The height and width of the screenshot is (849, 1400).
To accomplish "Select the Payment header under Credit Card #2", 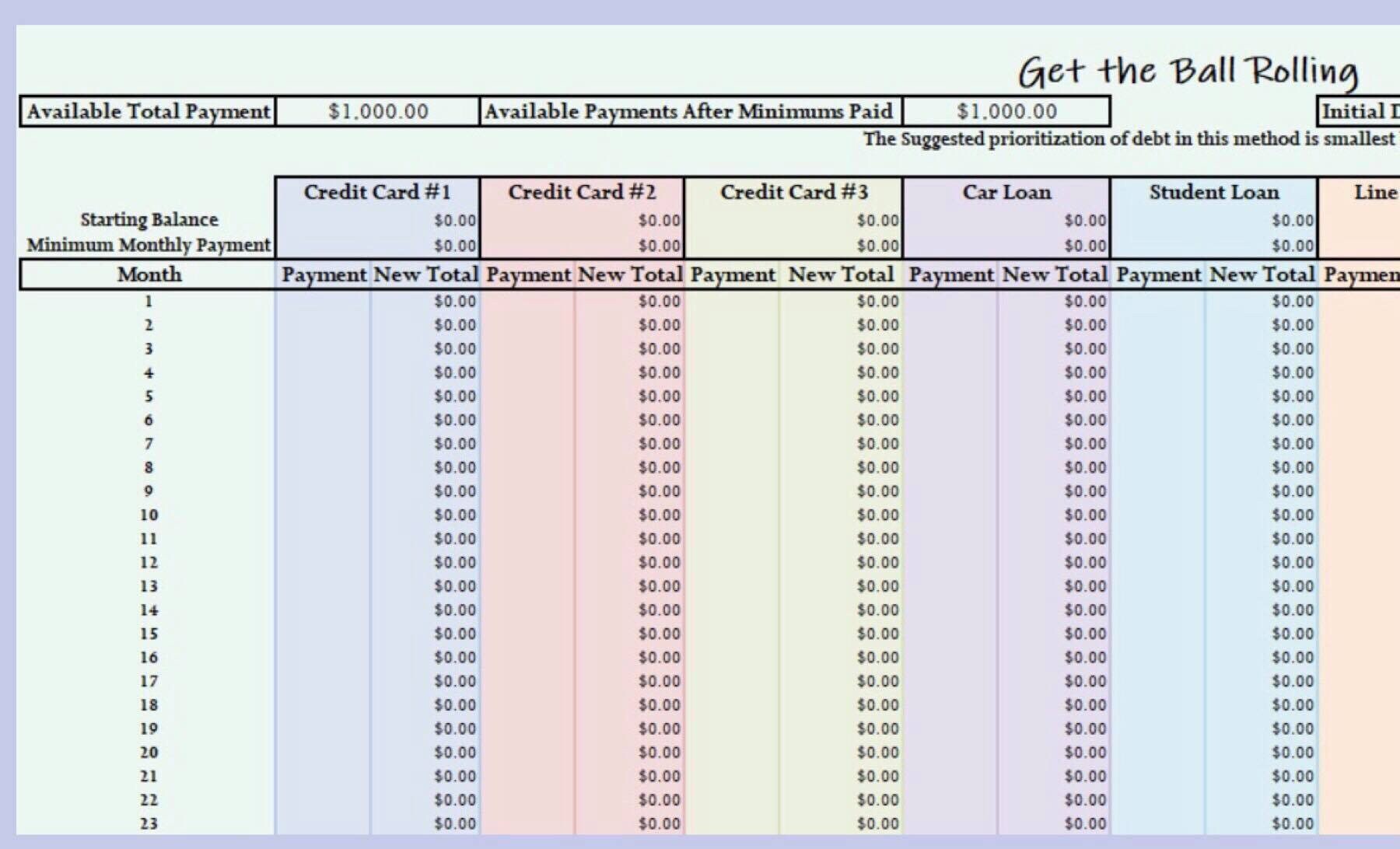I will (x=529, y=274).
